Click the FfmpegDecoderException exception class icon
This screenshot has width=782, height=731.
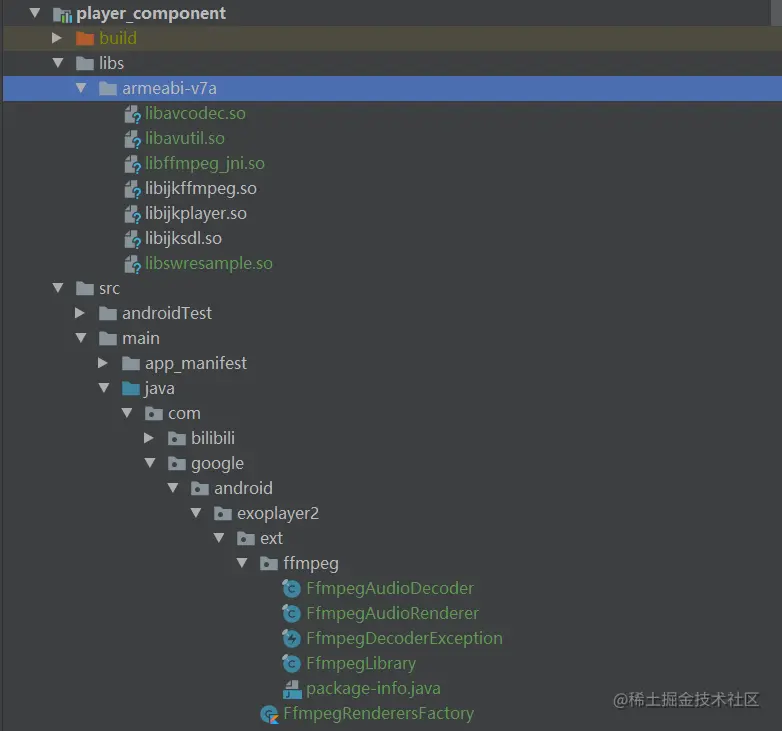[291, 639]
